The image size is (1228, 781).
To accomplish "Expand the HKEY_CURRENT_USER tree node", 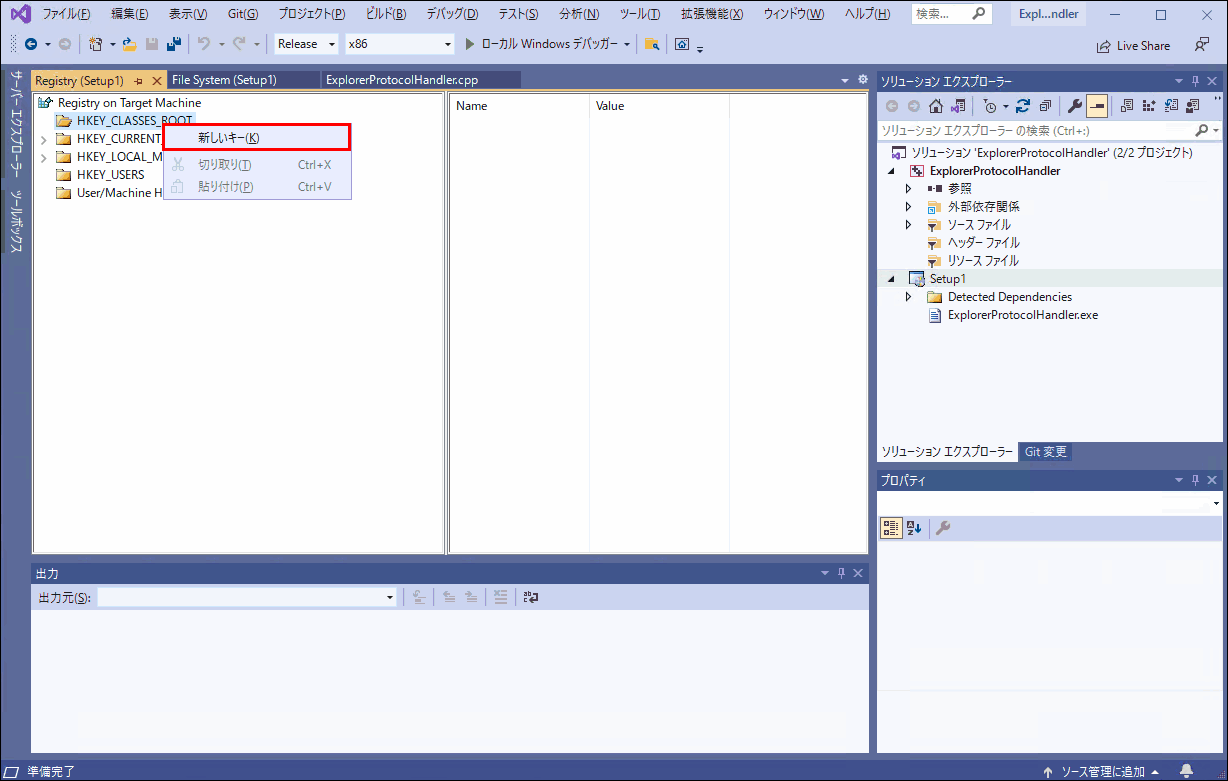I will (43, 139).
